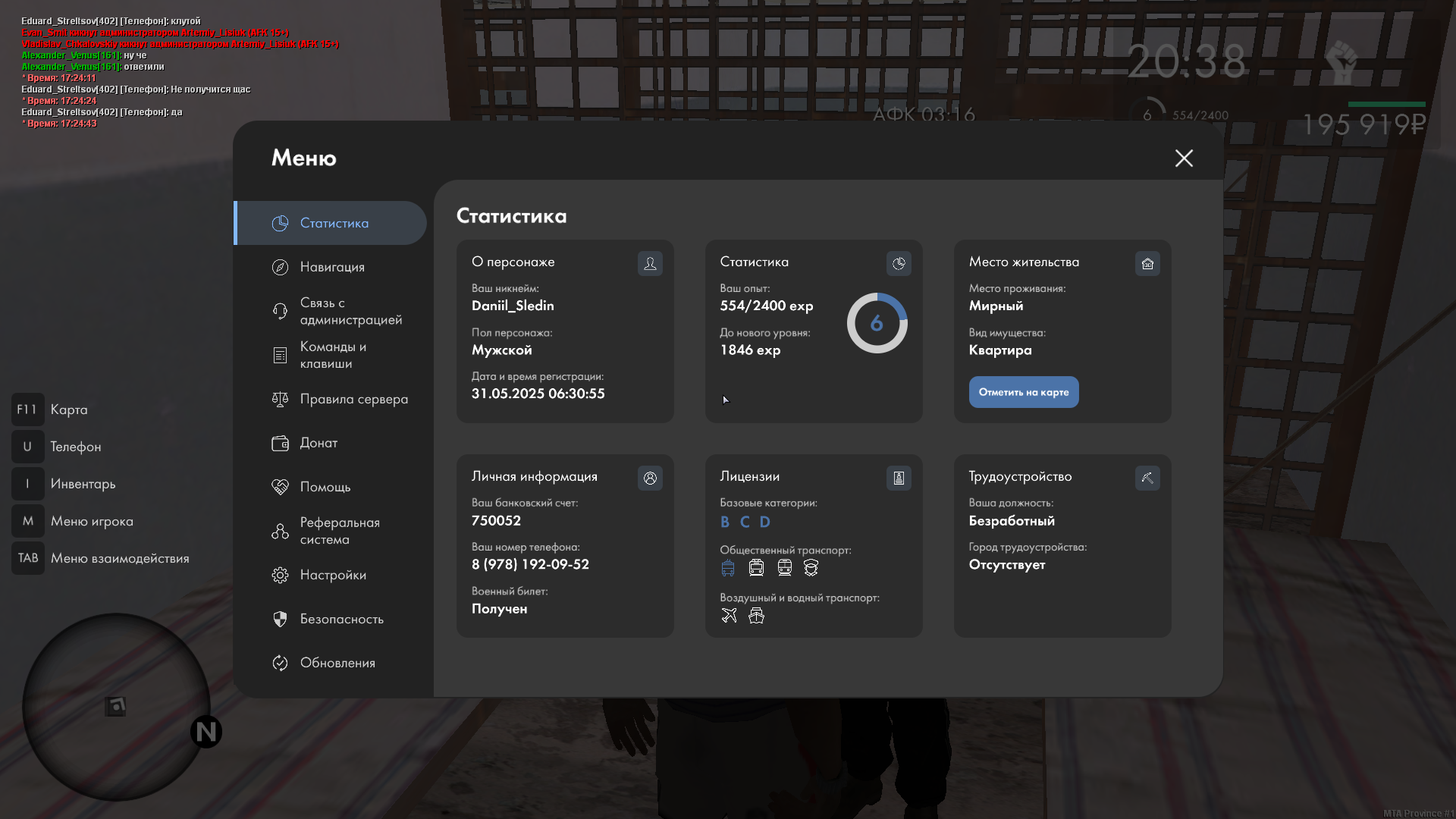Viewport: 1456px width, 819px height.
Task: Go to Настройки in the sidebar
Action: click(333, 575)
